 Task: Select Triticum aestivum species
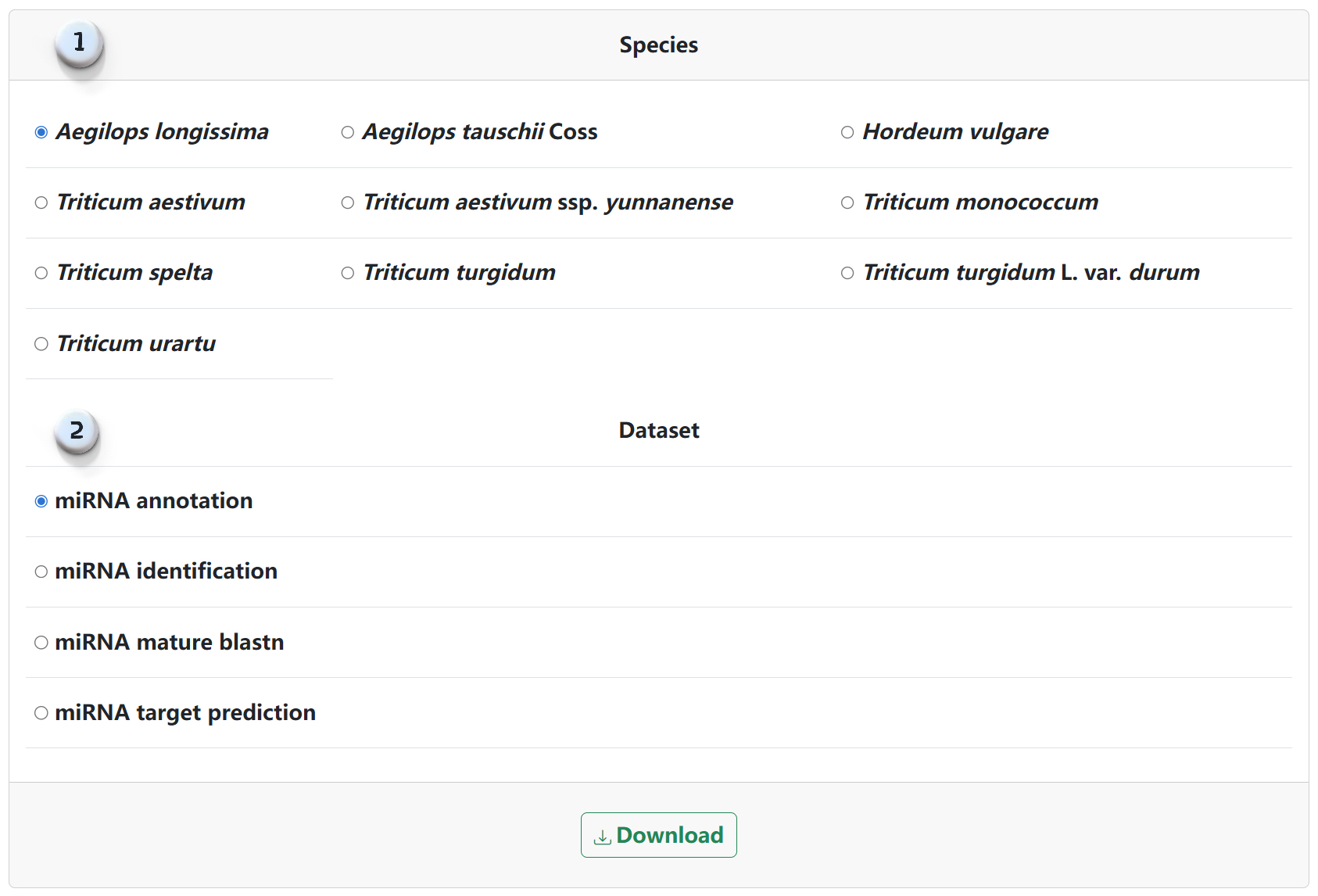click(x=41, y=202)
